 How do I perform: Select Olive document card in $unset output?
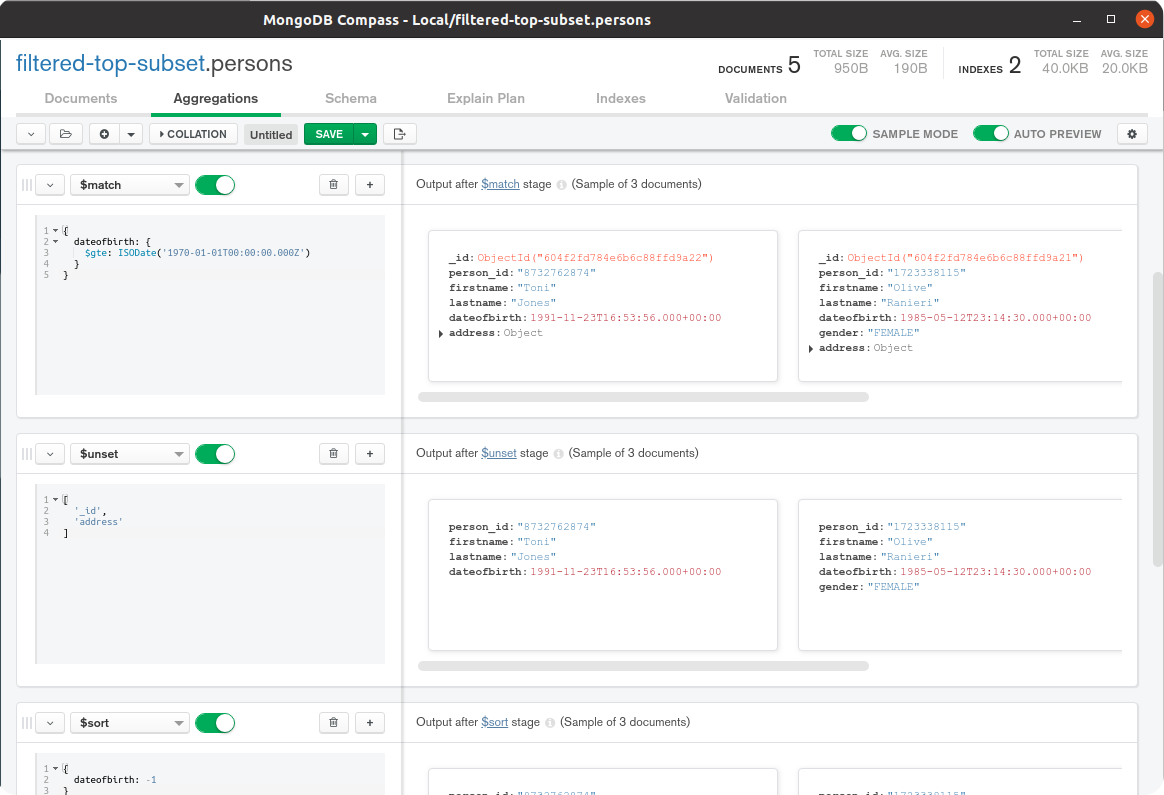960,575
